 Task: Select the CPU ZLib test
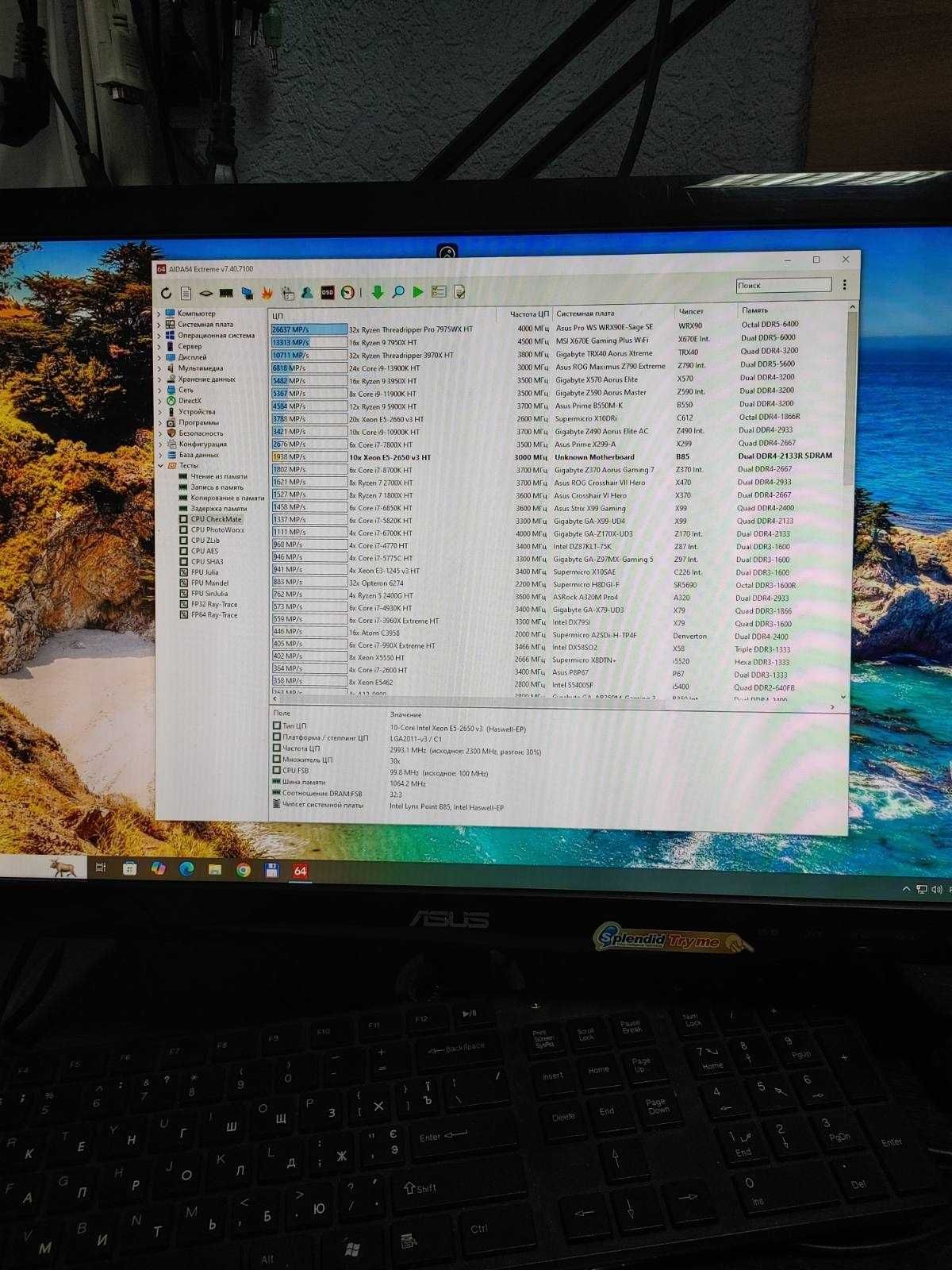coord(205,540)
